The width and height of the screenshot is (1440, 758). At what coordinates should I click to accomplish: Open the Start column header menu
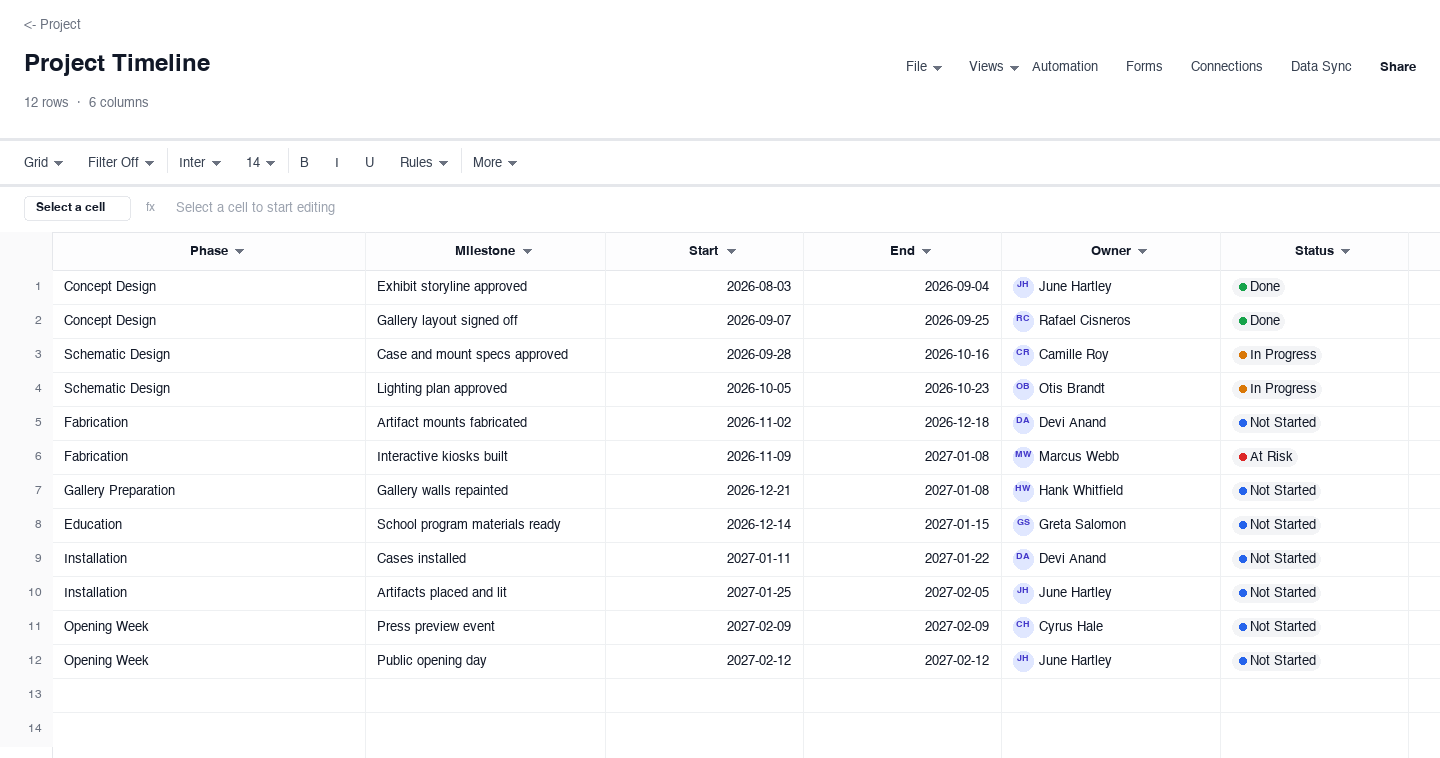pos(731,251)
